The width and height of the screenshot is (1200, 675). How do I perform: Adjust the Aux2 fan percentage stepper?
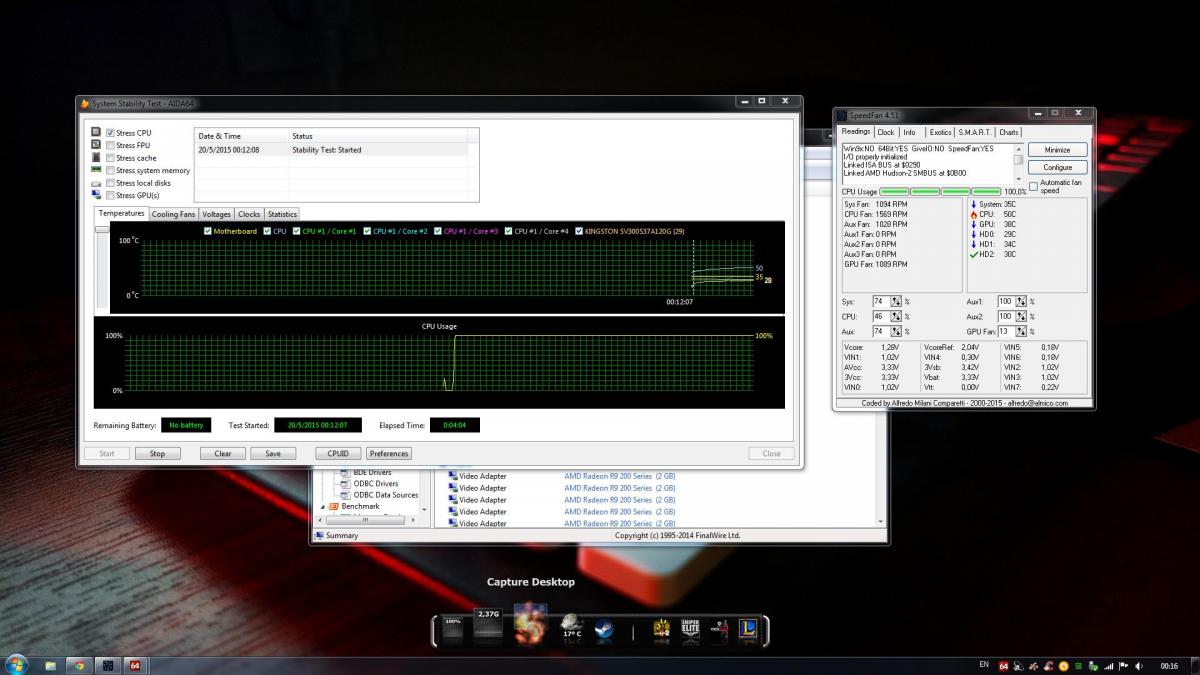[1021, 316]
